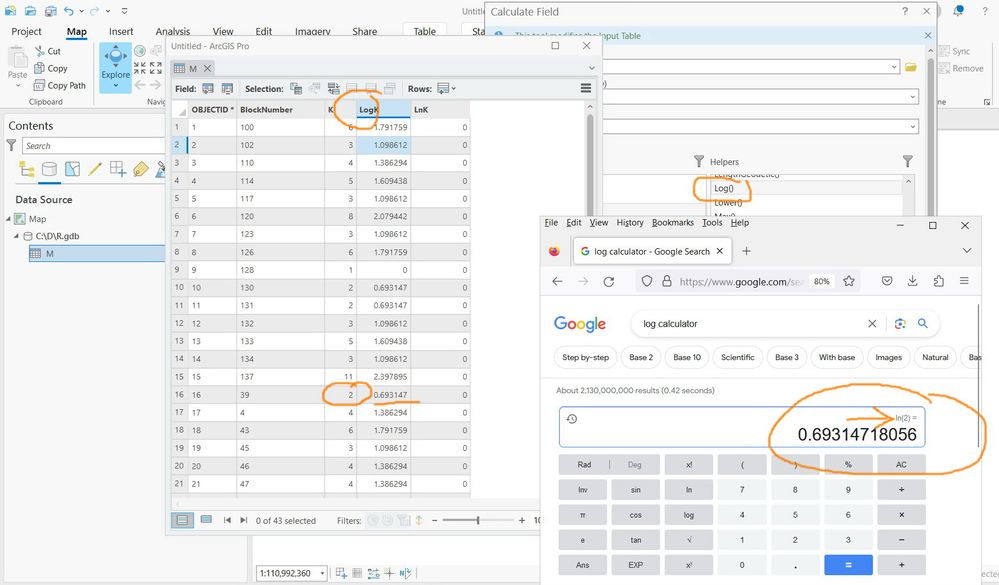The image size is (999, 585).
Task: Open Firefox downloads panel
Action: [x=912, y=281]
